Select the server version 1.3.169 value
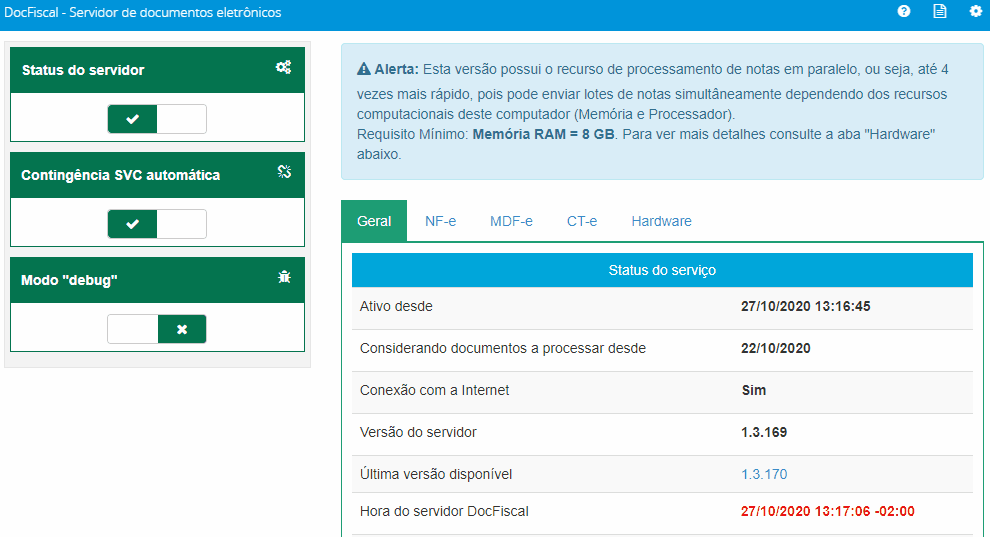 coord(764,433)
